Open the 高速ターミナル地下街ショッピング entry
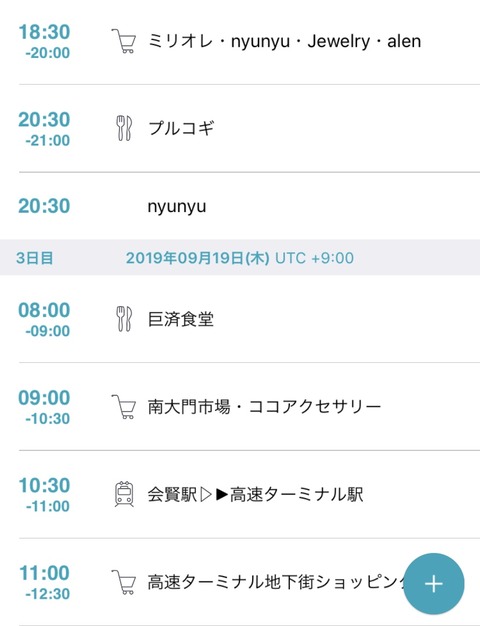The image size is (480, 626). [x=240, y=582]
